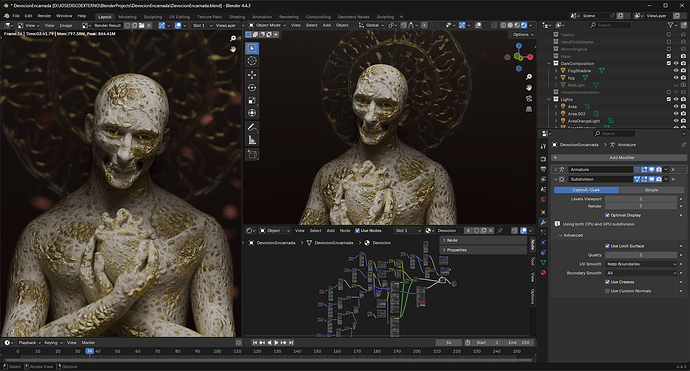Switch perspective/orthographic grid icon in viewport
Viewport: 690px width, 371px height.
point(529,109)
